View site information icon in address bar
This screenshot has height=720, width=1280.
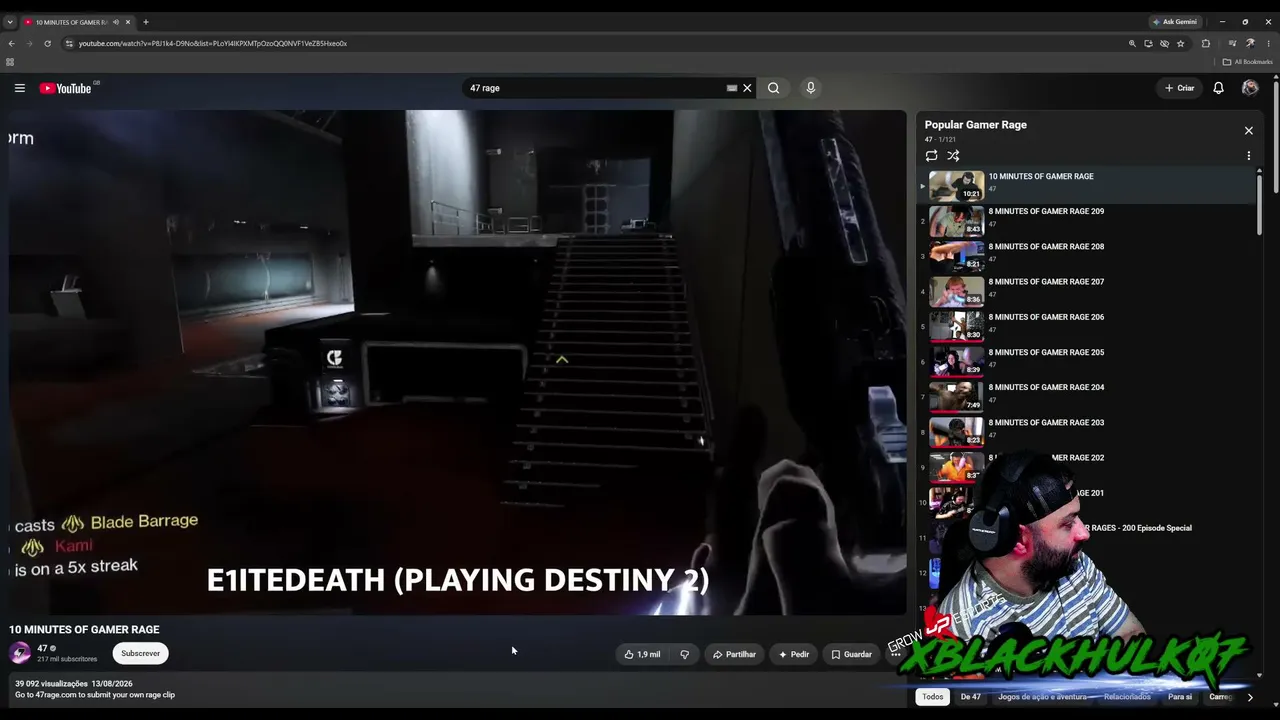pos(69,43)
